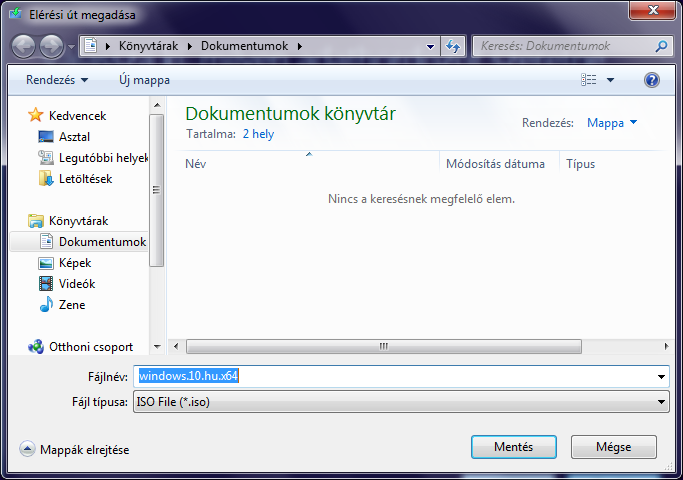This screenshot has width=683, height=480.
Task: Open the Mappa arrangement dropdown
Action: point(612,123)
